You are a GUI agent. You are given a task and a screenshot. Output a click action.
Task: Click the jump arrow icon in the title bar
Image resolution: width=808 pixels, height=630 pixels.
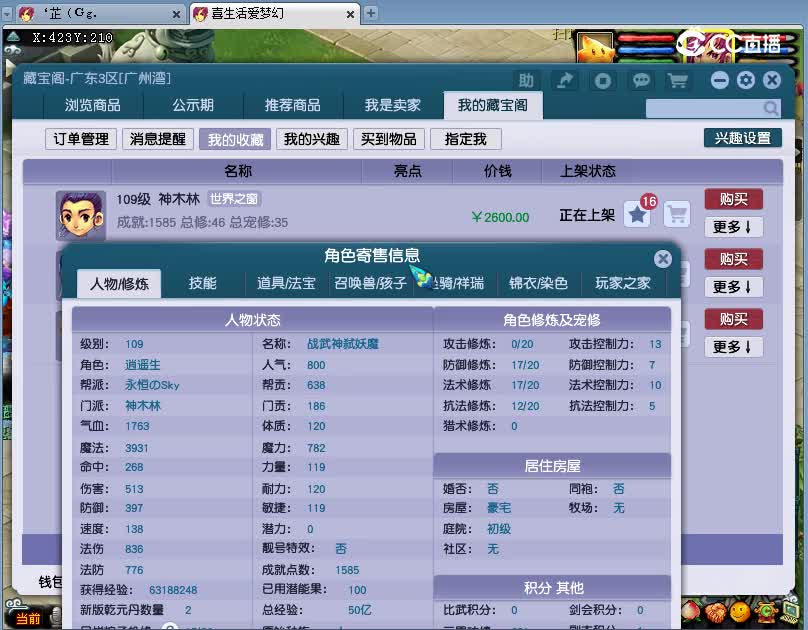coord(566,80)
